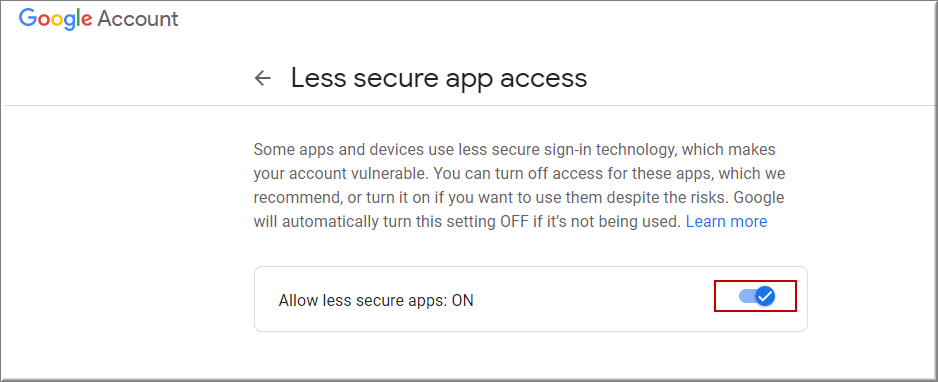Click the description line starting "Some apps and devices"
Image resolution: width=938 pixels, height=382 pixels.
tap(514, 149)
